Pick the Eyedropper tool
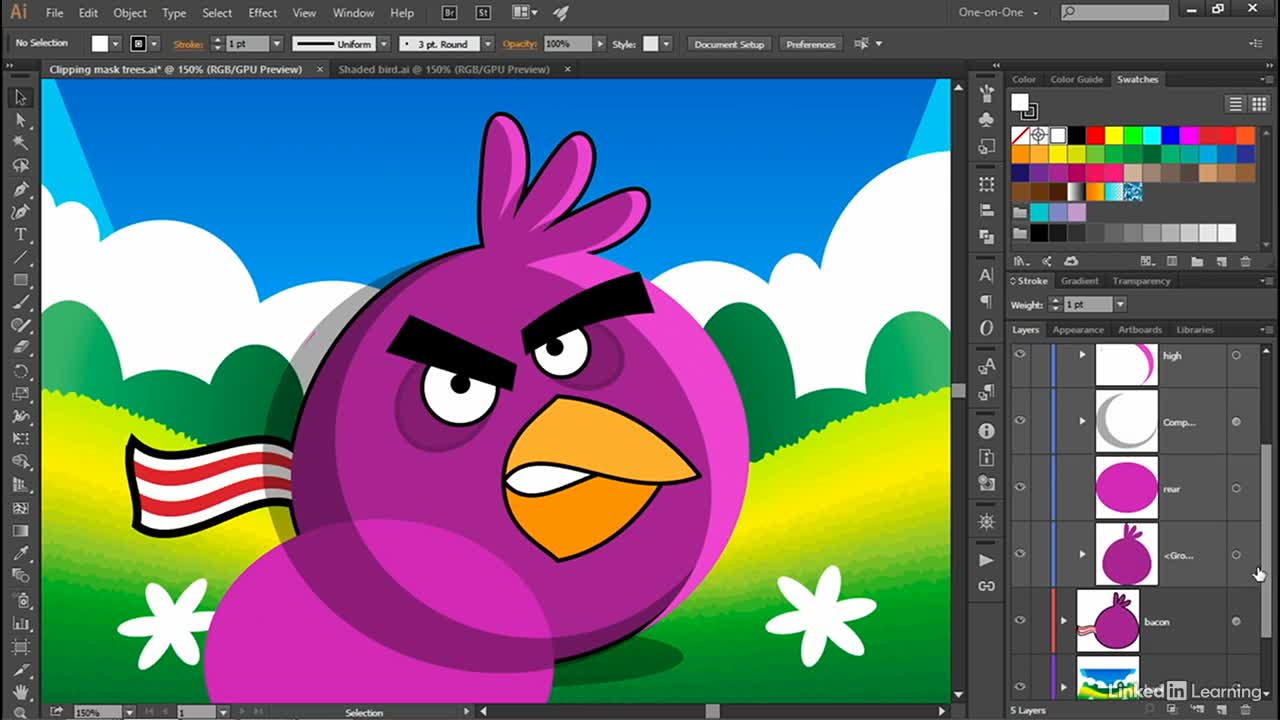The height and width of the screenshot is (720, 1280). 20,553
